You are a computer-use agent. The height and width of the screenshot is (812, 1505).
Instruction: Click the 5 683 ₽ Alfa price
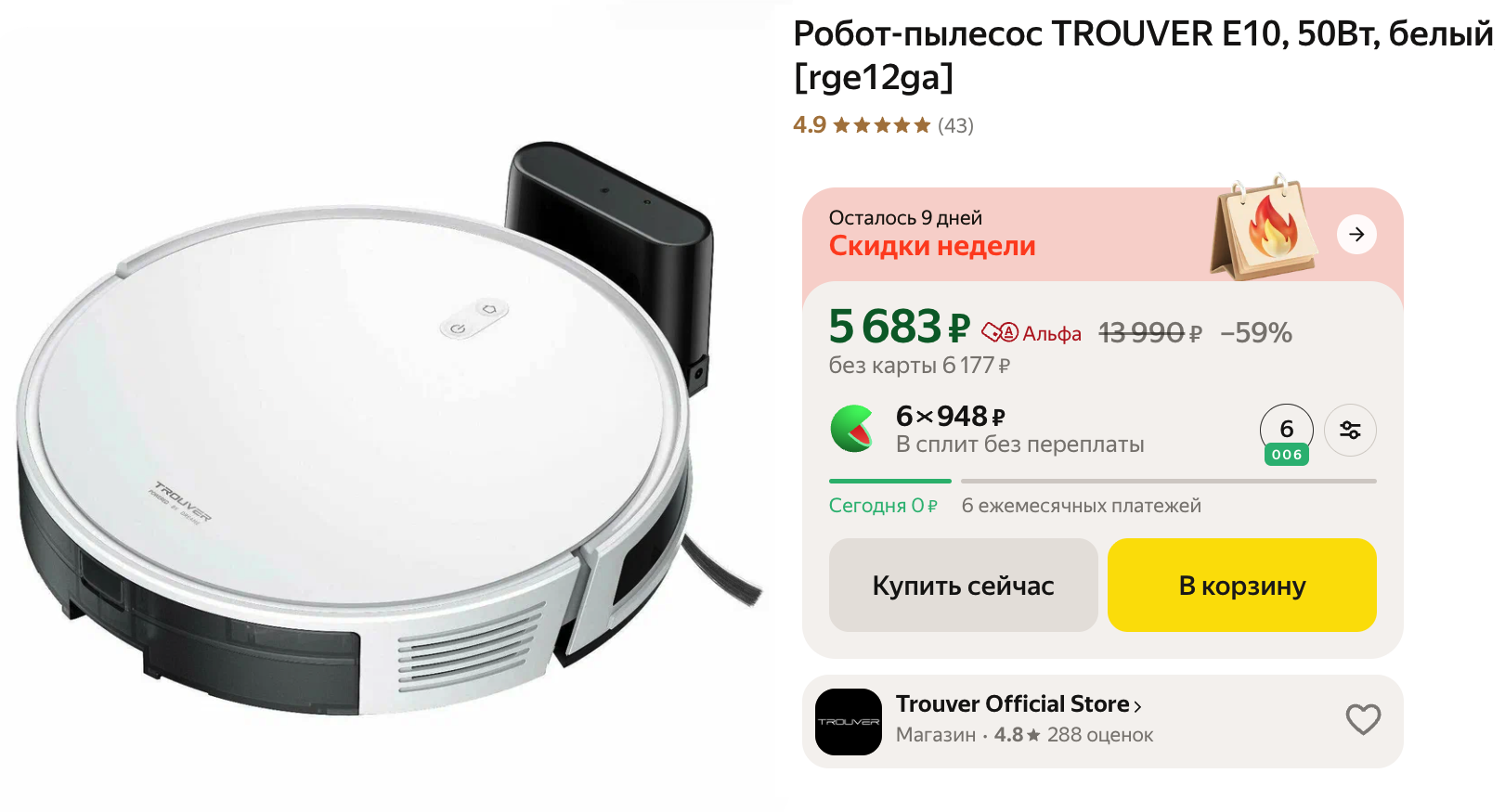coord(899,327)
